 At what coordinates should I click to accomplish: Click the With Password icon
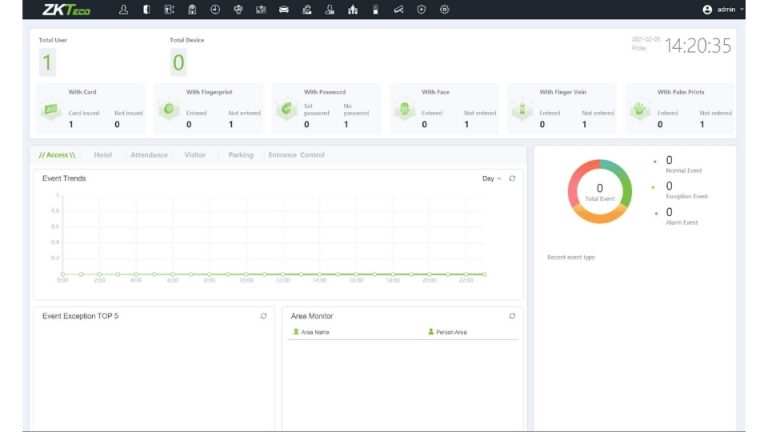pyautogui.click(x=287, y=109)
